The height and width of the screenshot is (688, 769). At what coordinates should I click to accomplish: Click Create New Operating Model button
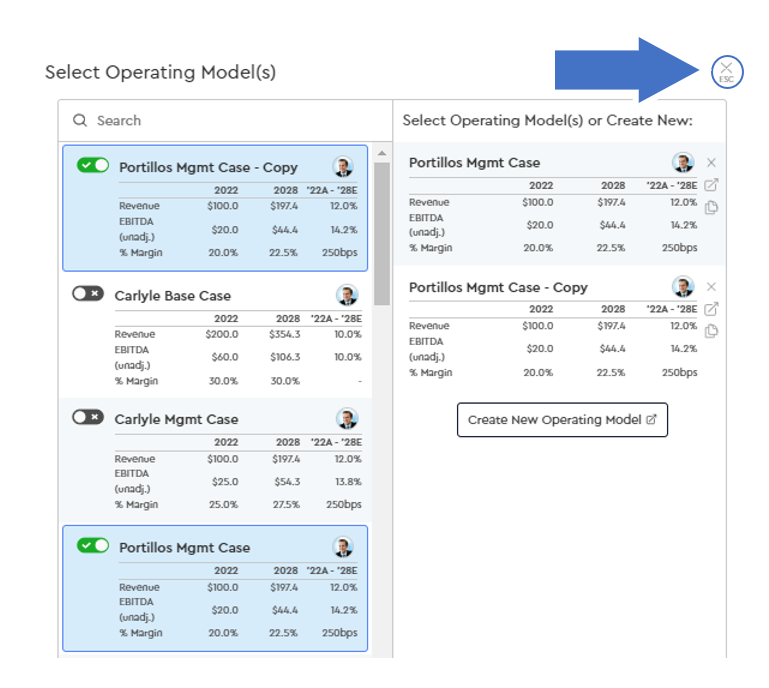click(x=562, y=420)
